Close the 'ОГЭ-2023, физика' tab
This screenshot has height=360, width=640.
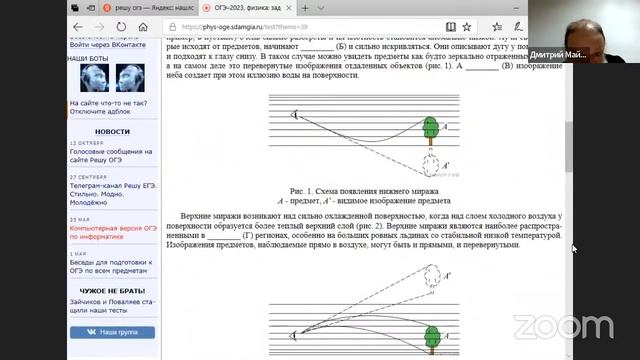point(289,8)
